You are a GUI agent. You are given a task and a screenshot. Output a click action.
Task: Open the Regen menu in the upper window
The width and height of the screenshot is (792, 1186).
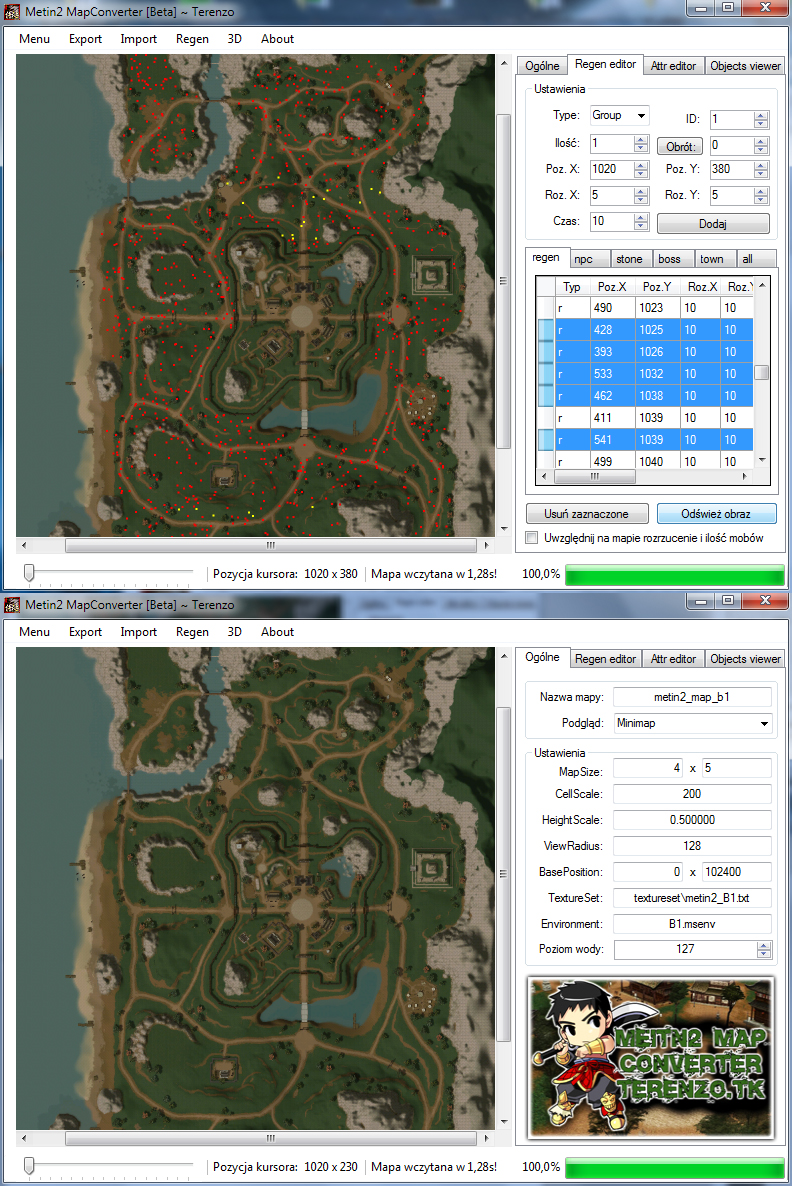coord(192,39)
